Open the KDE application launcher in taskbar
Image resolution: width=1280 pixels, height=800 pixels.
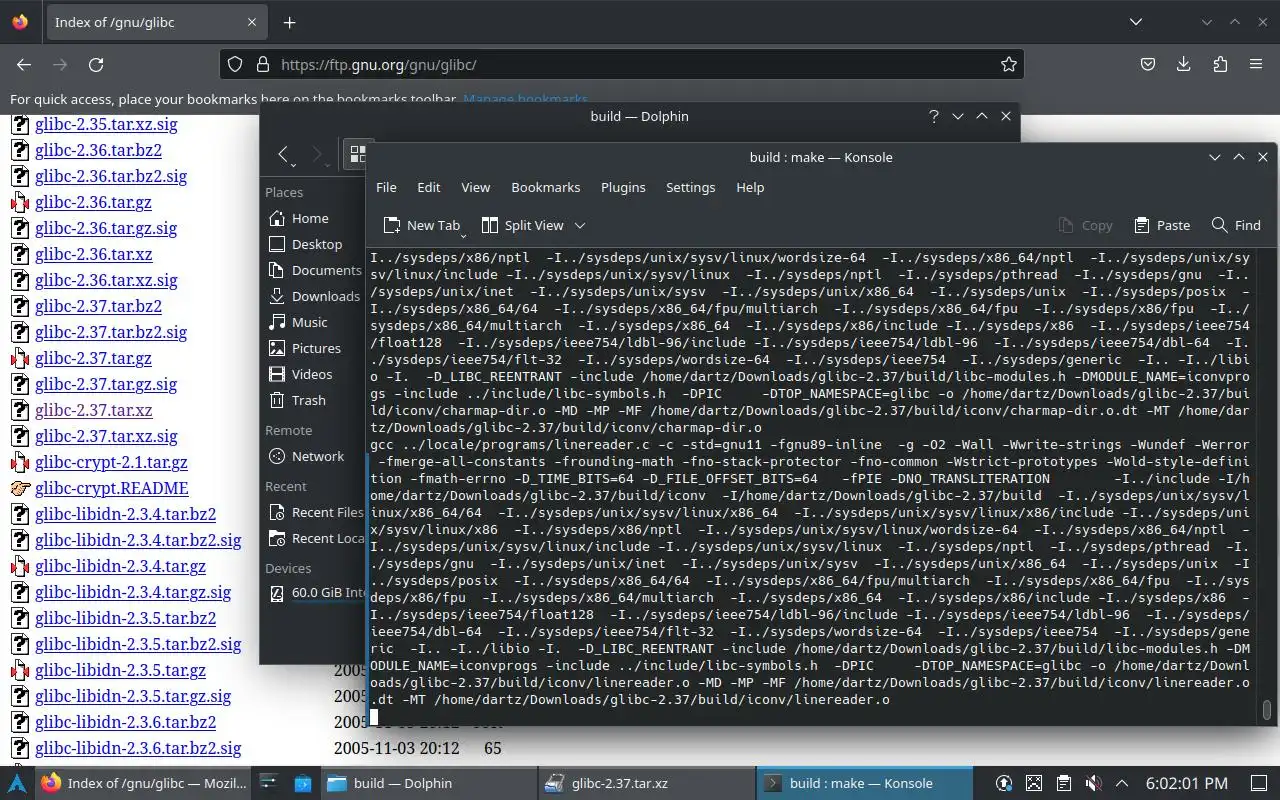click(18, 783)
